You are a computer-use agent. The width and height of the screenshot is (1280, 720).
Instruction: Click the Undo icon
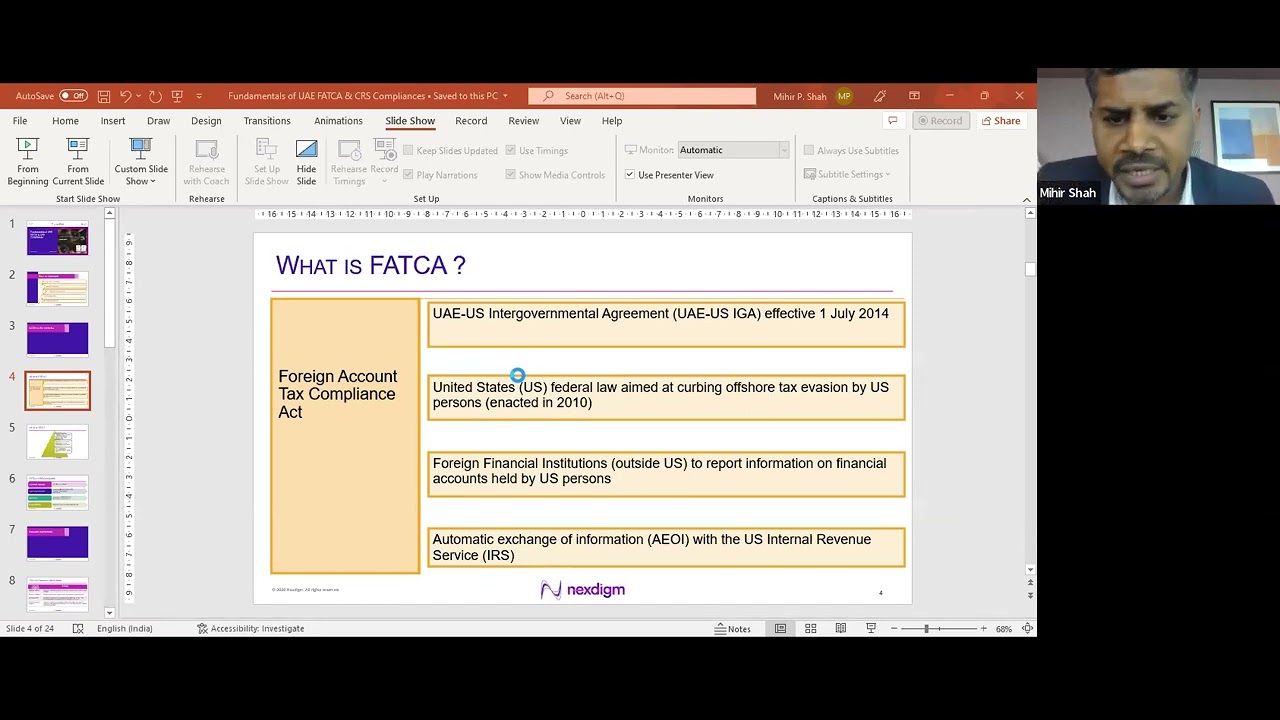point(125,96)
